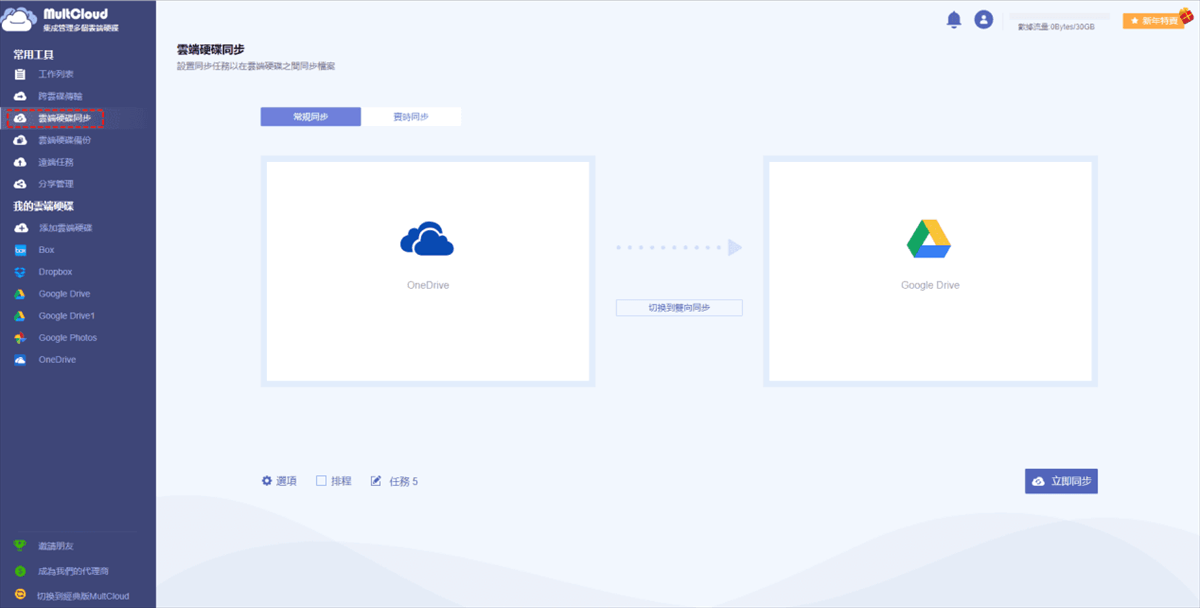Open 分享管理 share management

(56, 184)
